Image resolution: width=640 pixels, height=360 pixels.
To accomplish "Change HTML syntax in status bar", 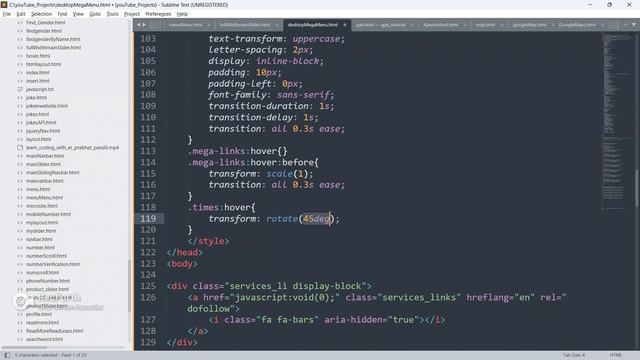I will 616,355.
